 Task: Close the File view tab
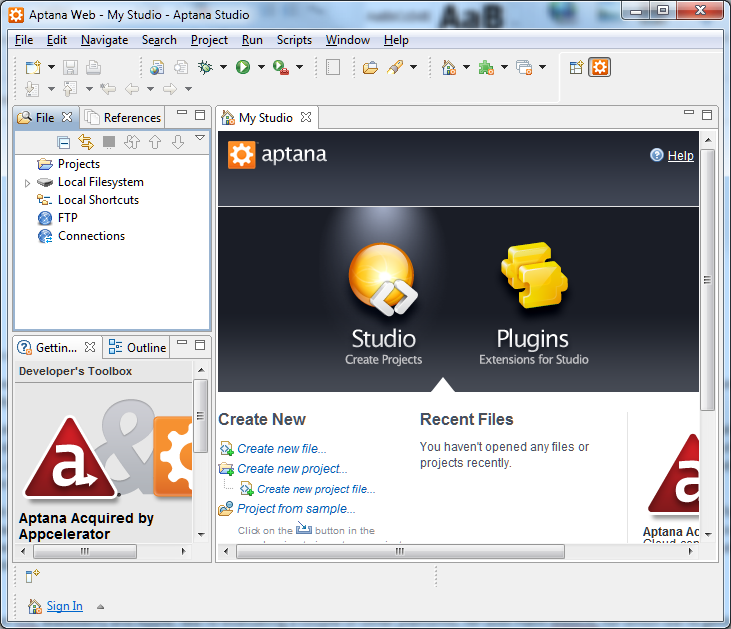point(67,117)
